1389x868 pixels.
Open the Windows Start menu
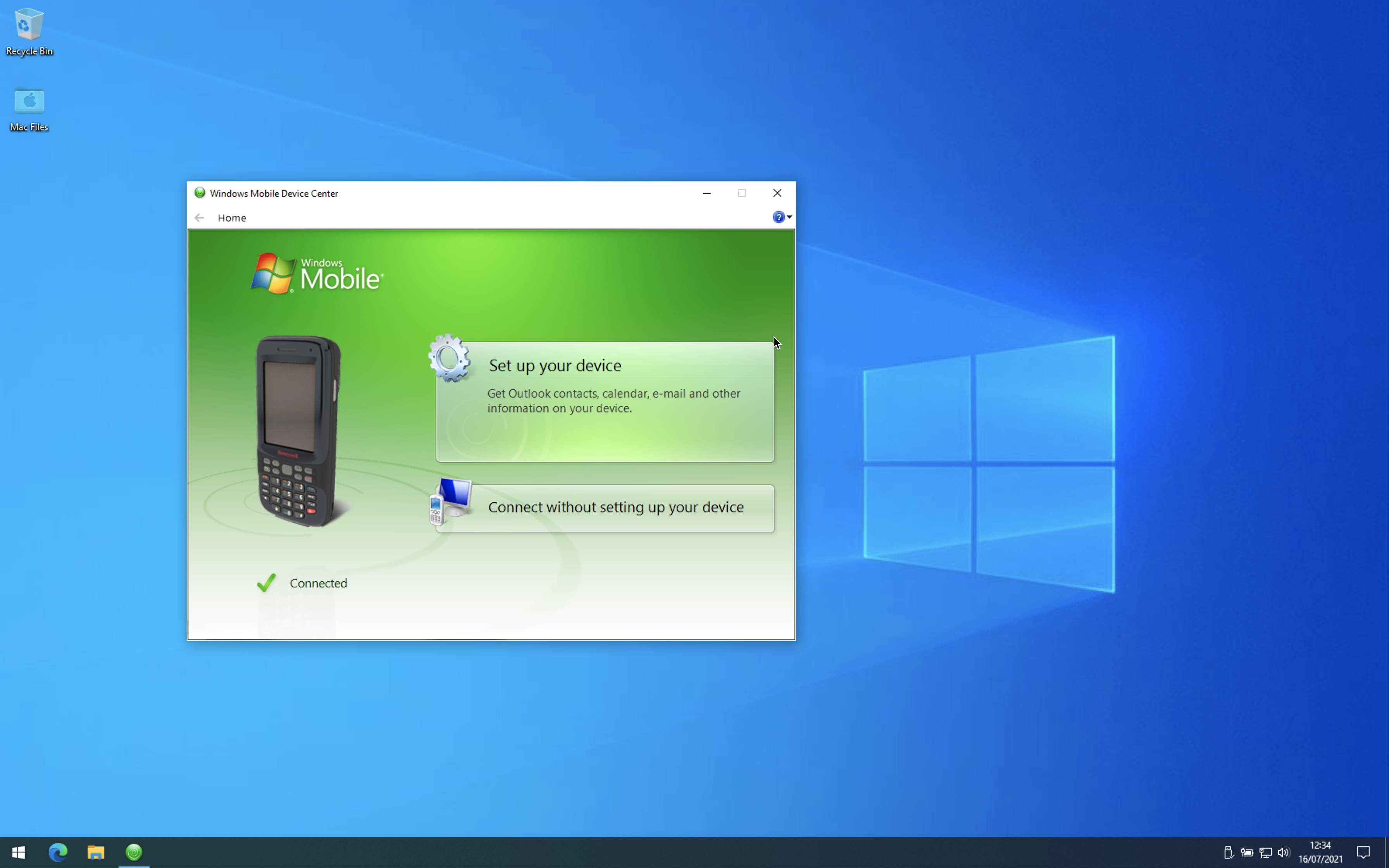18,852
